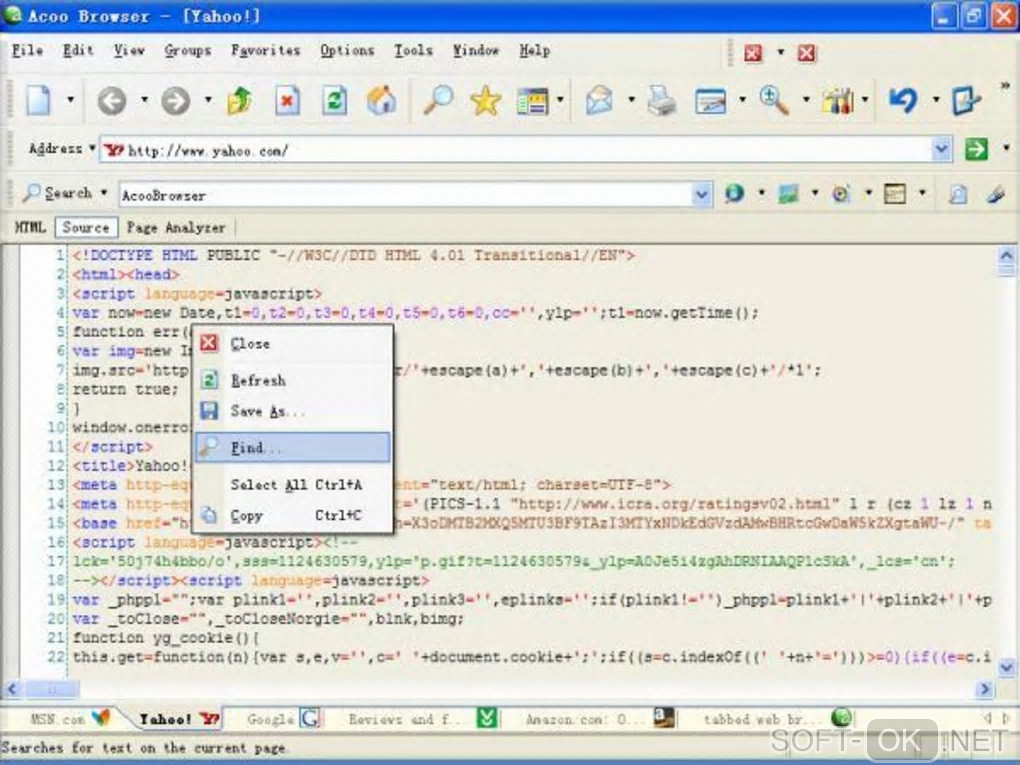Click the search bar news list icon
The width and height of the screenshot is (1020, 765).
(894, 193)
